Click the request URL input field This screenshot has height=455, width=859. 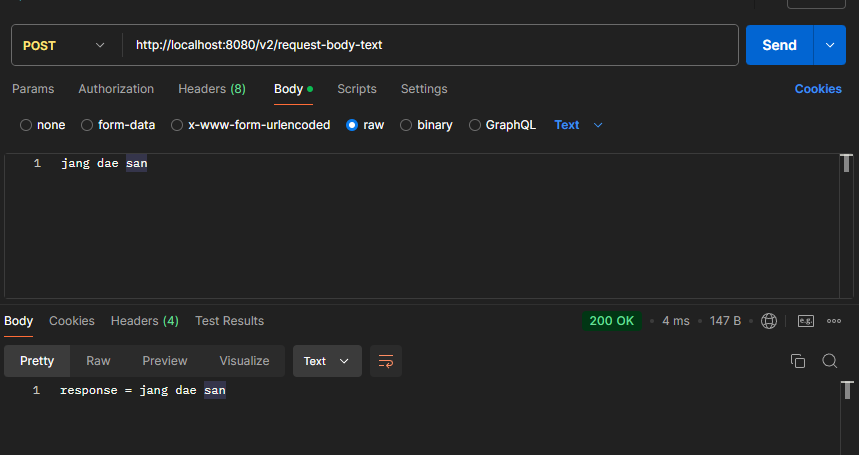pos(430,45)
